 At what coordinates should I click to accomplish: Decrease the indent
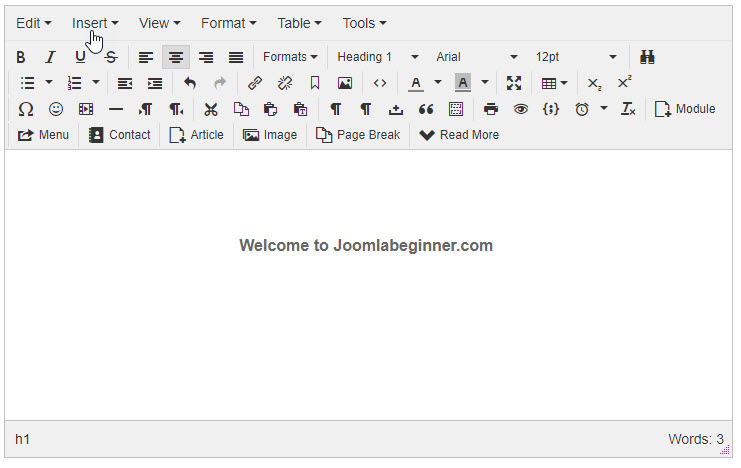tap(125, 83)
